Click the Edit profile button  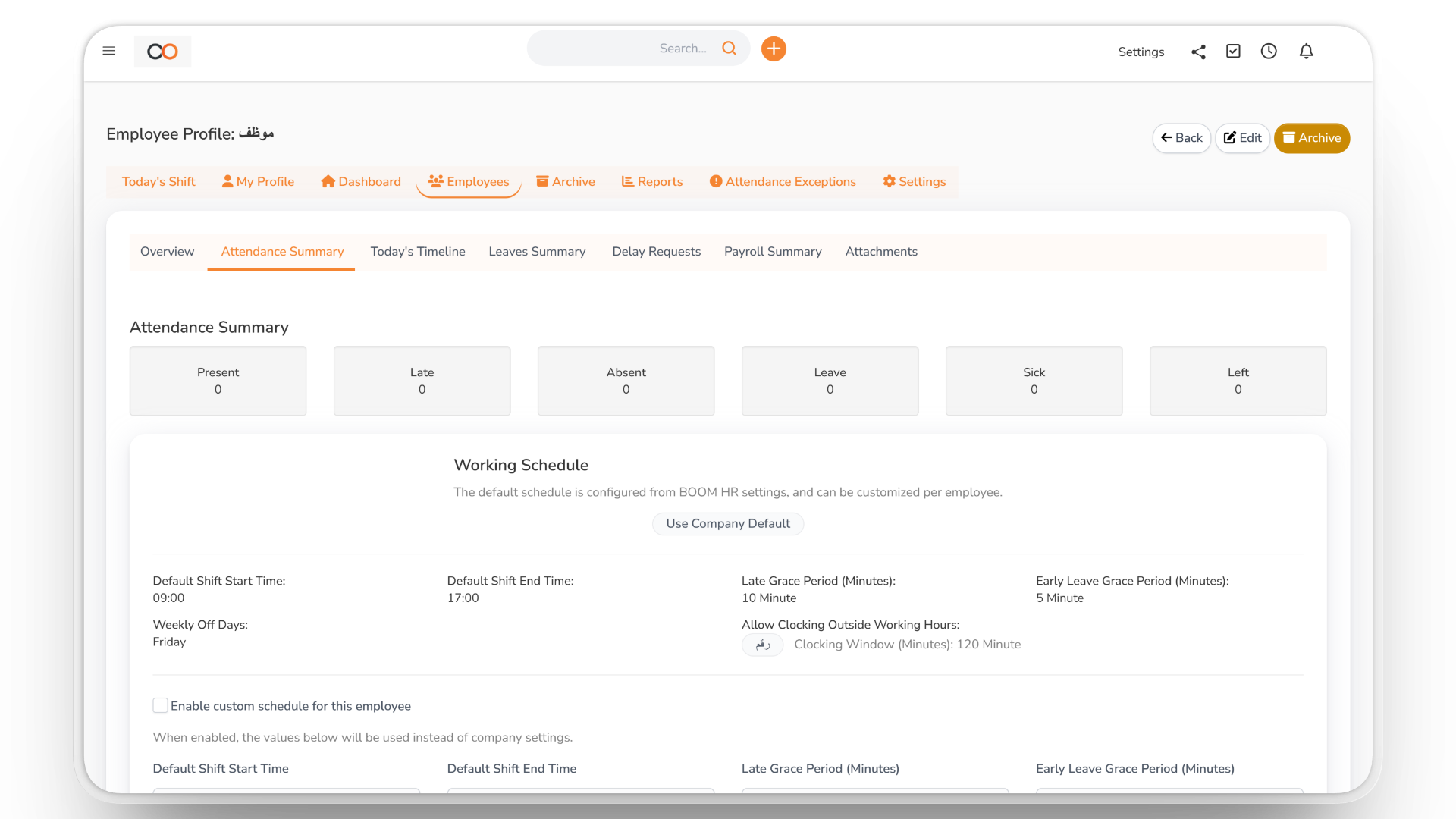click(1242, 138)
